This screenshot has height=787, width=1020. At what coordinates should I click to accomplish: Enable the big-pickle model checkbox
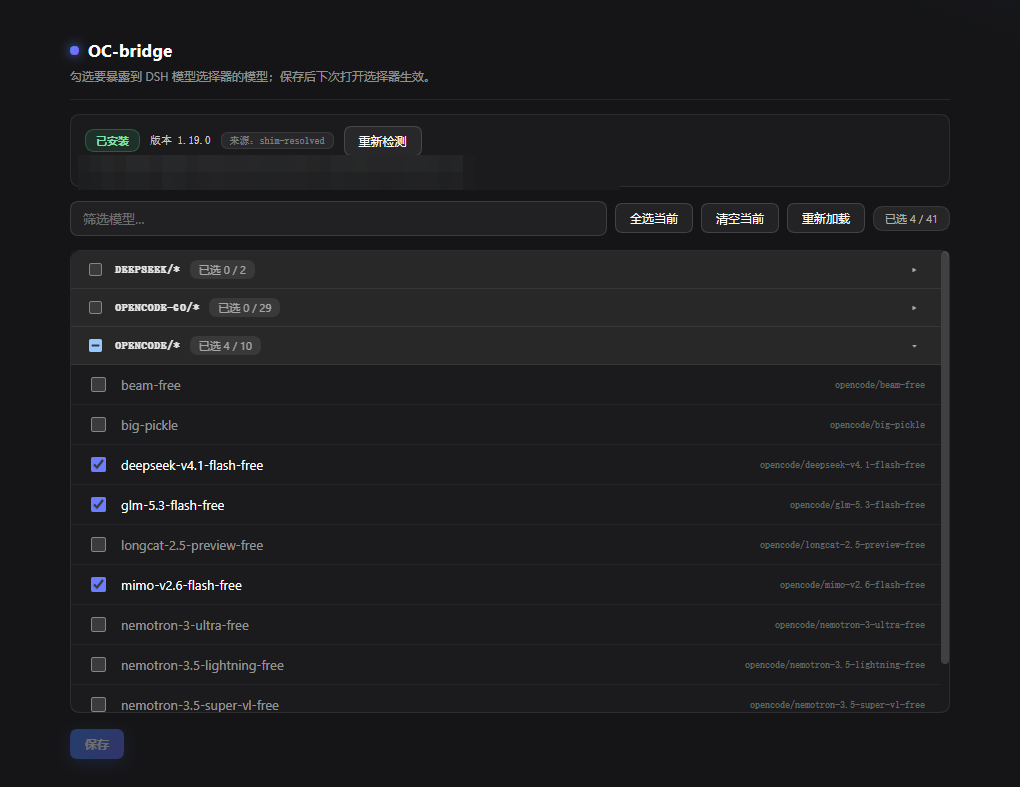click(98, 425)
